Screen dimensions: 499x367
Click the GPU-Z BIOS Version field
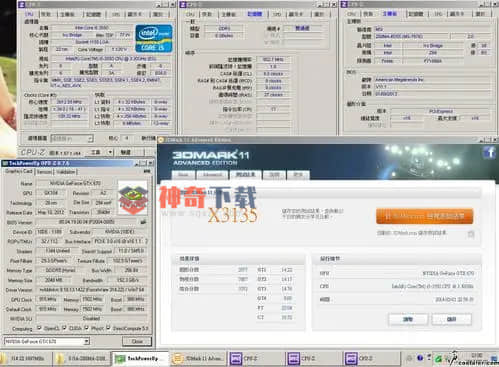[x=87, y=222]
